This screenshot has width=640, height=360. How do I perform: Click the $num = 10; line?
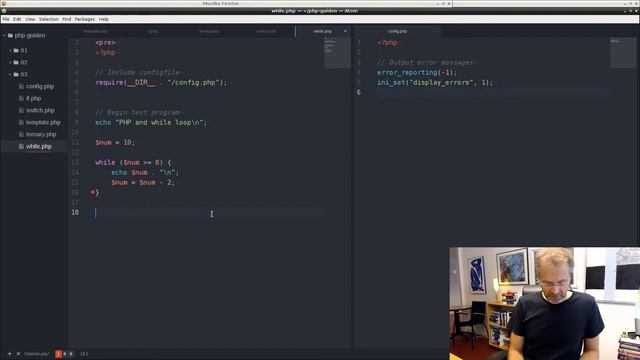point(115,142)
